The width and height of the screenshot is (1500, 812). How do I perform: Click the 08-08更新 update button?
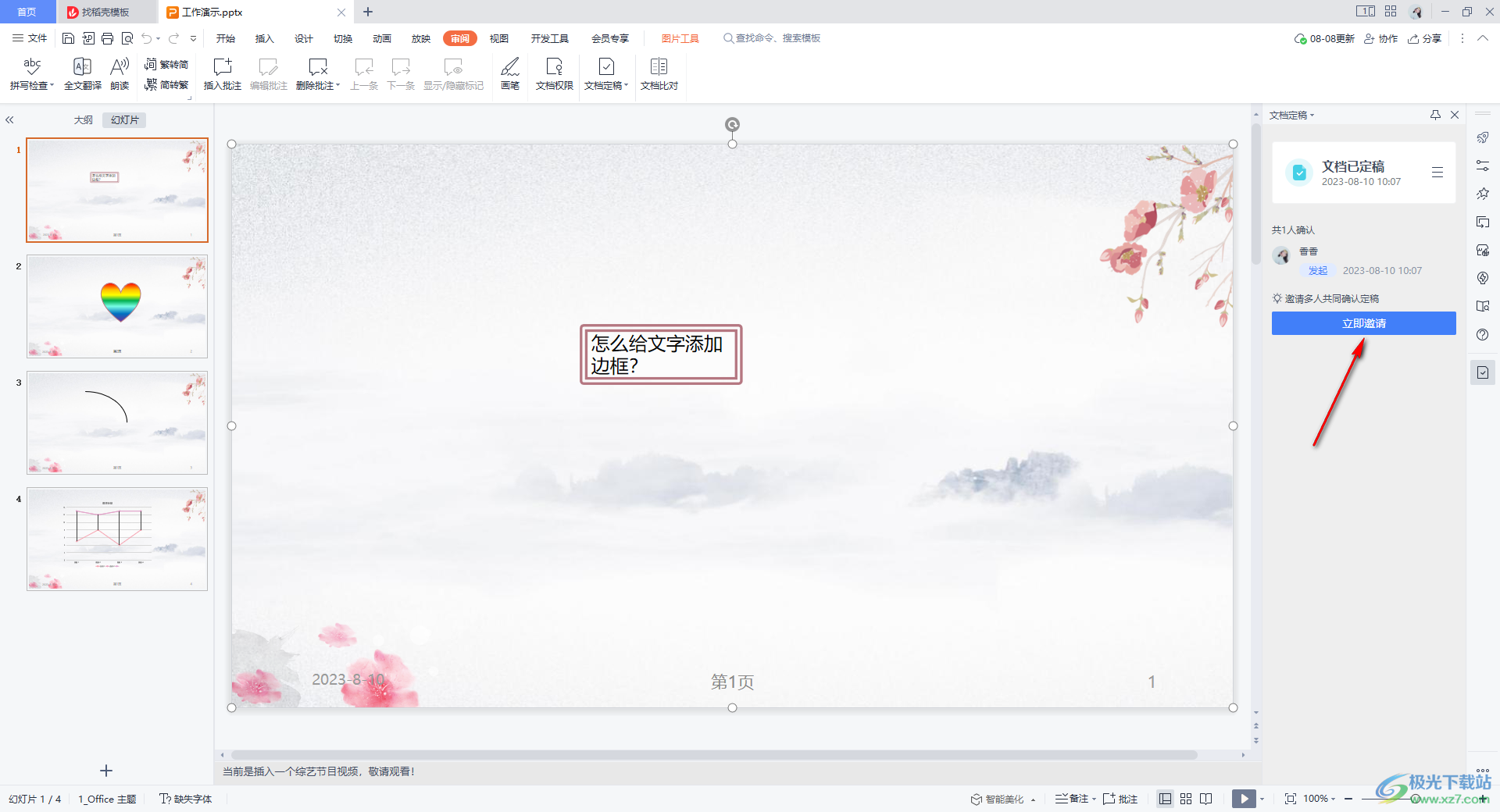point(1324,38)
